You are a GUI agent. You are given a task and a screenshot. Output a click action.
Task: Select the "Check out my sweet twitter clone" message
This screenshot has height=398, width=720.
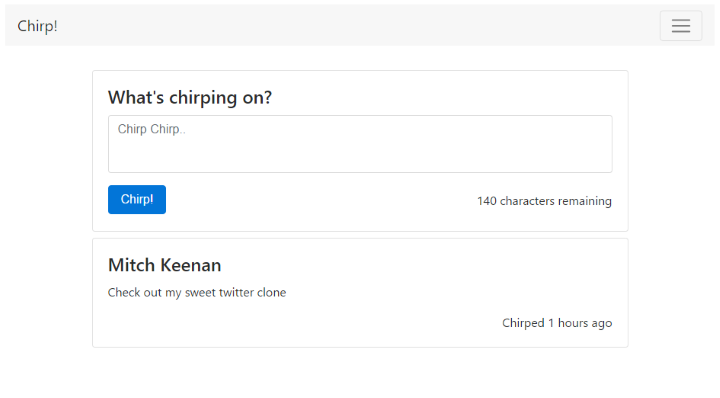(197, 292)
